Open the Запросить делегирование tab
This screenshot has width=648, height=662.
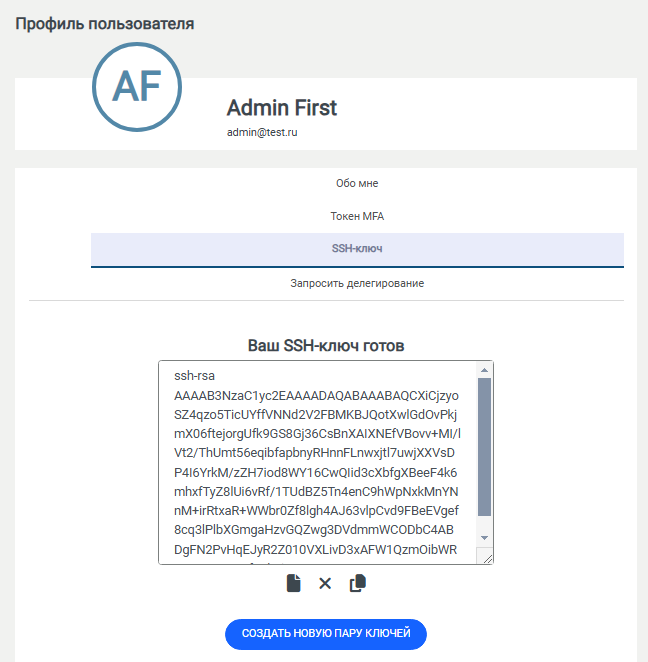point(357,283)
